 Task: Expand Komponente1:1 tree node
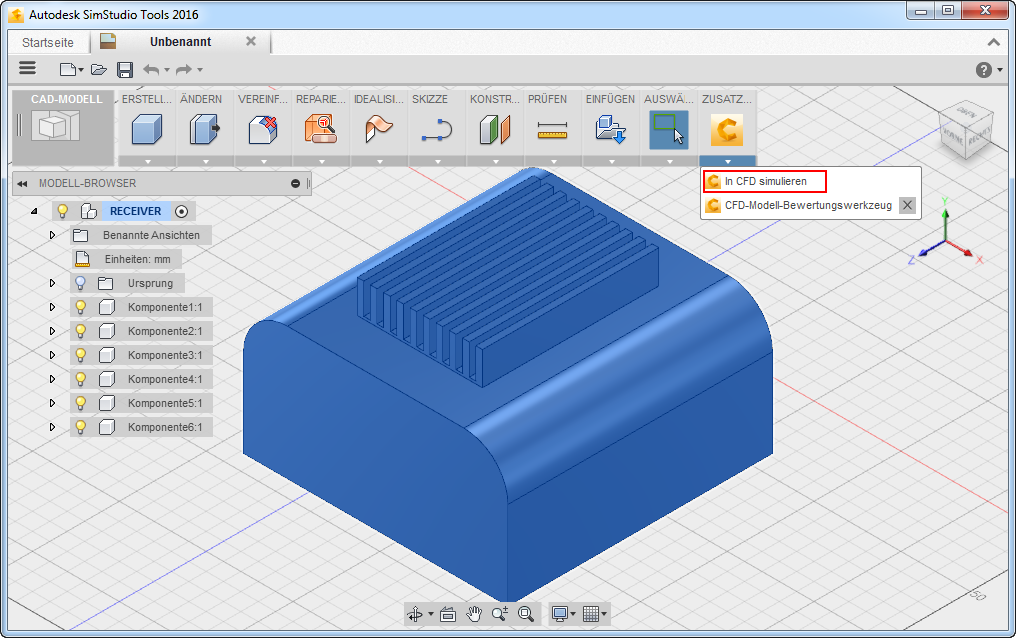point(52,307)
